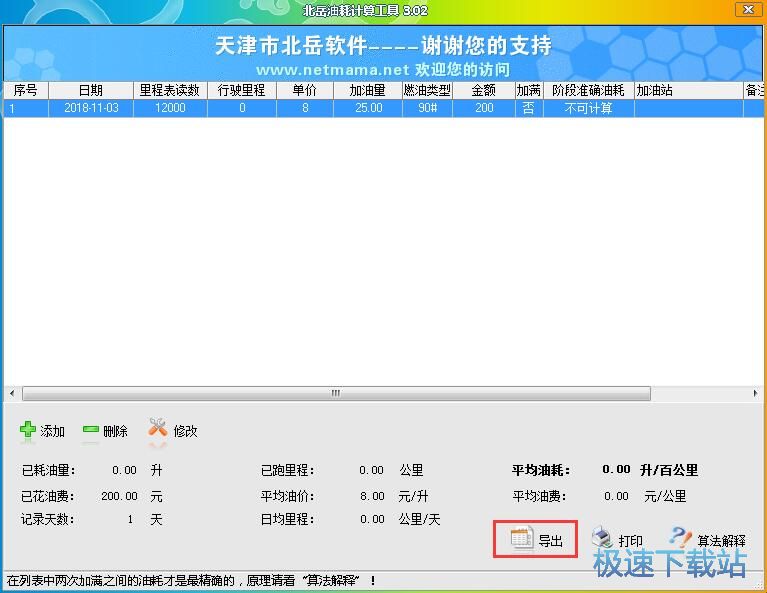This screenshot has width=767, height=593.
Task: Sort by 日期 column header
Action: [x=91, y=90]
